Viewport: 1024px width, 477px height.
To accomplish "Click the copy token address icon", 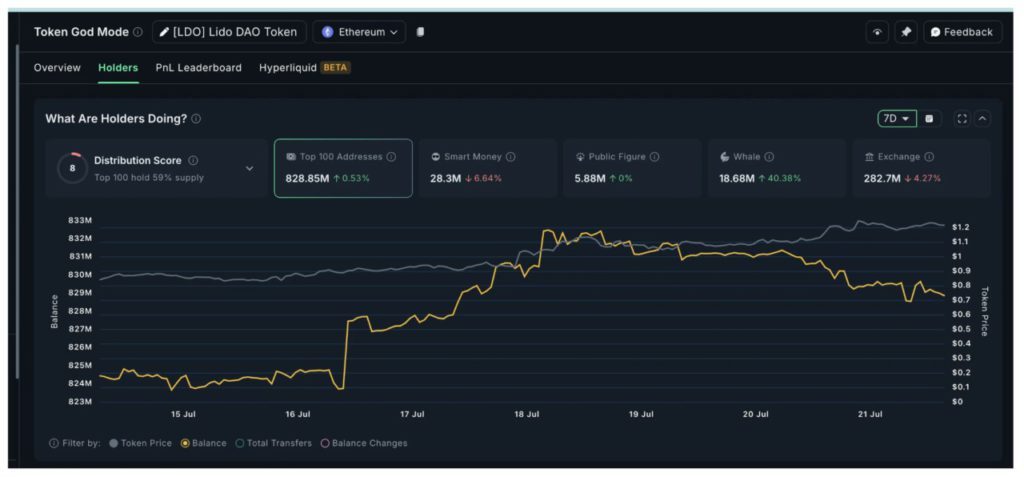I will [x=420, y=32].
